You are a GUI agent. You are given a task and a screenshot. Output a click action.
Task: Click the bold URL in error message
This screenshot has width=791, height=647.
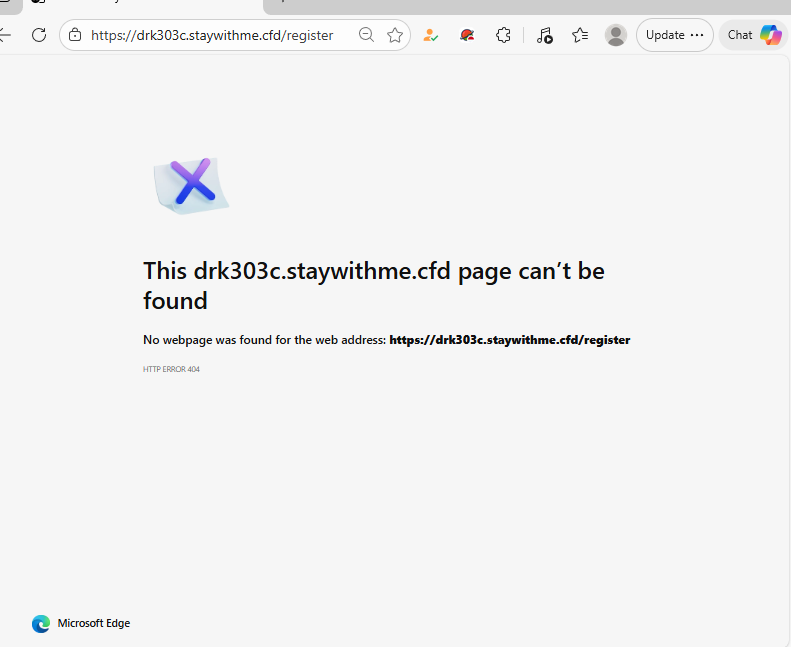(510, 340)
